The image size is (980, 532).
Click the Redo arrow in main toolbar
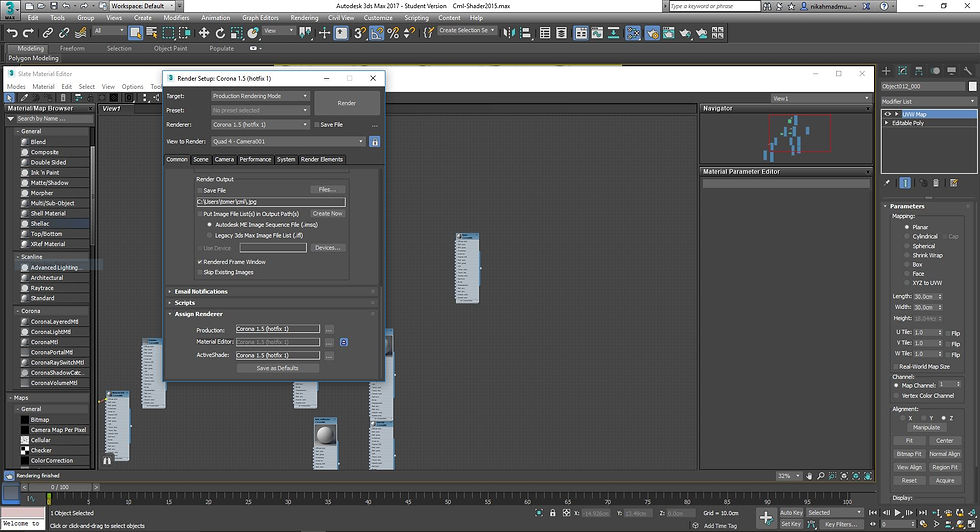(28, 33)
